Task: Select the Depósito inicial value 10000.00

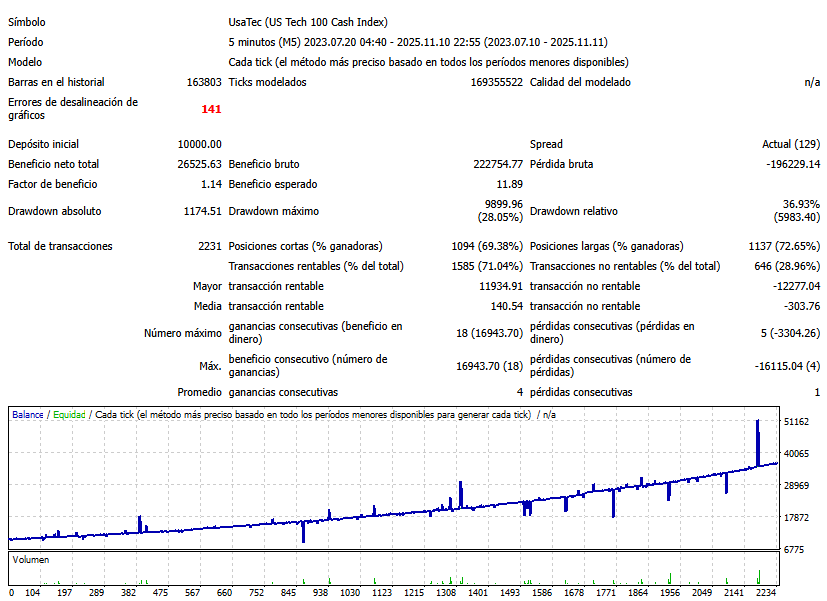Action: pyautogui.click(x=199, y=145)
